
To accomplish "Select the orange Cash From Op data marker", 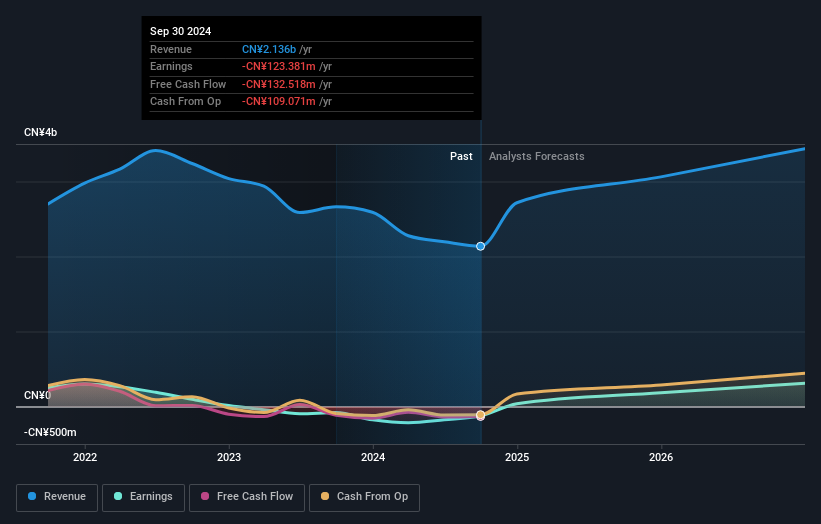I will (480, 415).
